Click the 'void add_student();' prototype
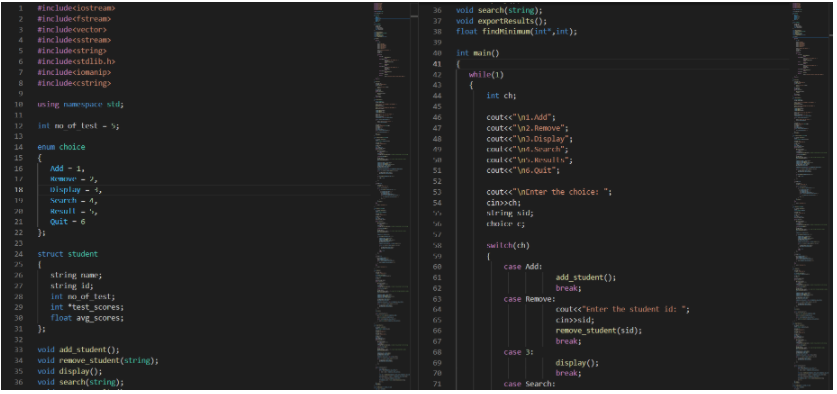This screenshot has width=837, height=394. click(78, 350)
